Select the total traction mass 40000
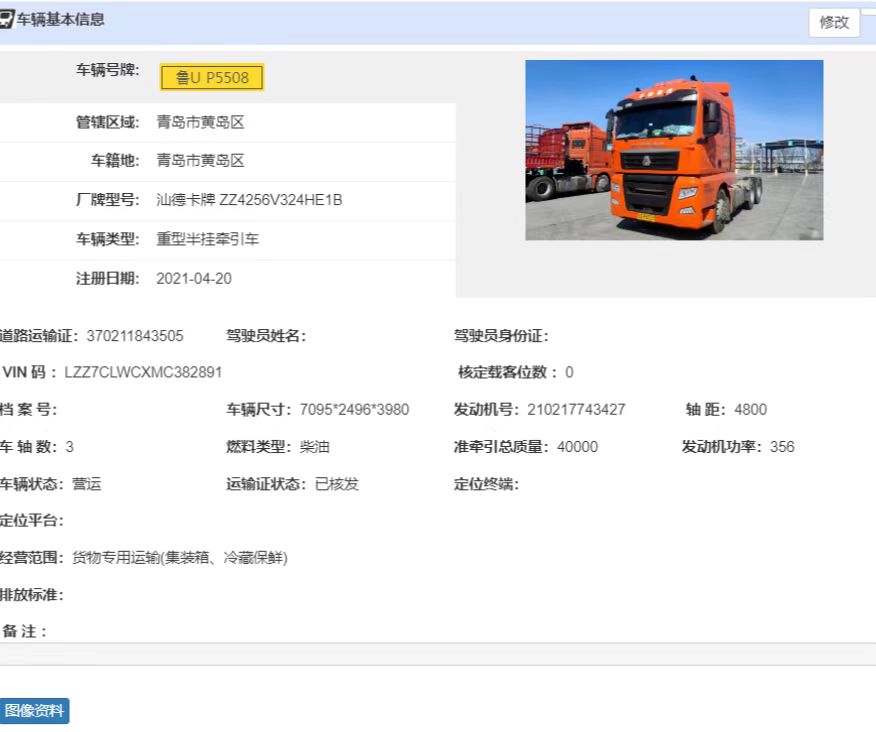Screen dimensions: 876x732 (577, 447)
